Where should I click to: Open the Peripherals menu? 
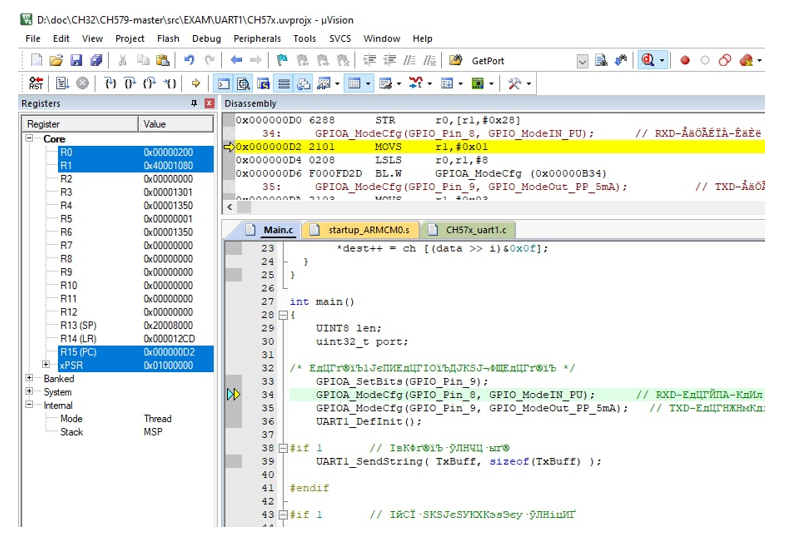point(257,38)
